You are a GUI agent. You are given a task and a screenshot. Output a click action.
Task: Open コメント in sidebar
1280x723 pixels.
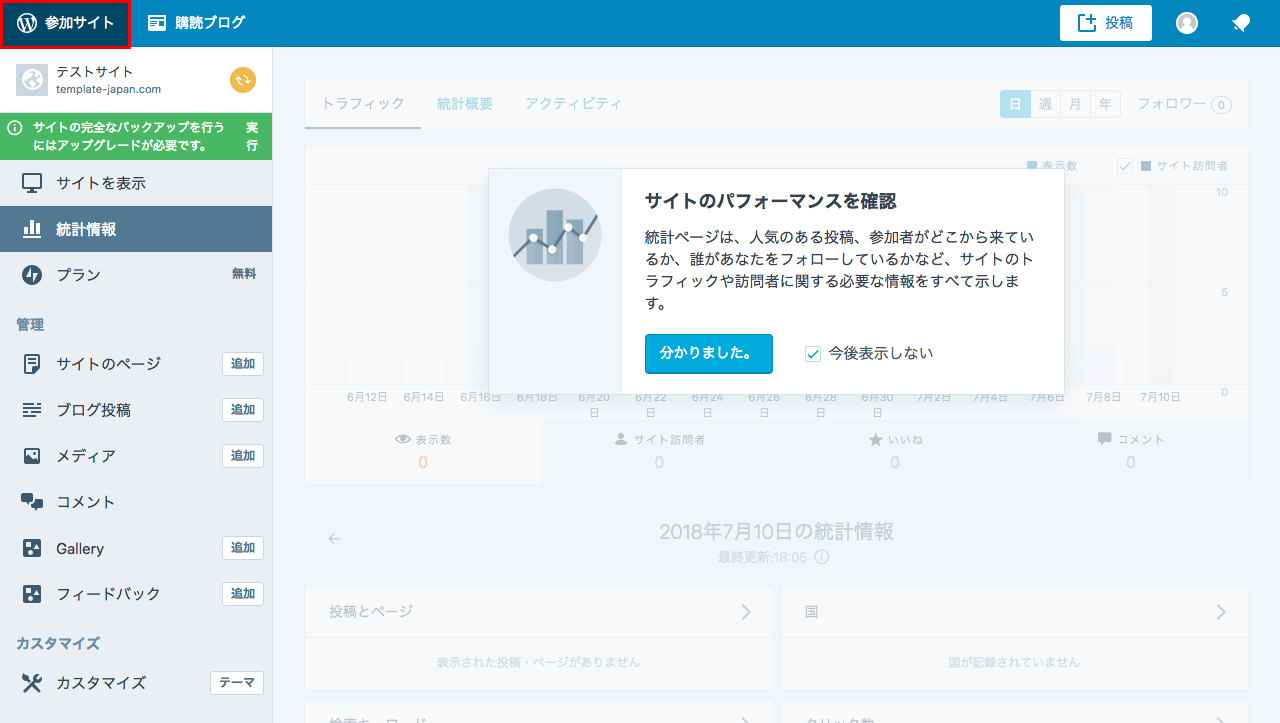point(136,502)
